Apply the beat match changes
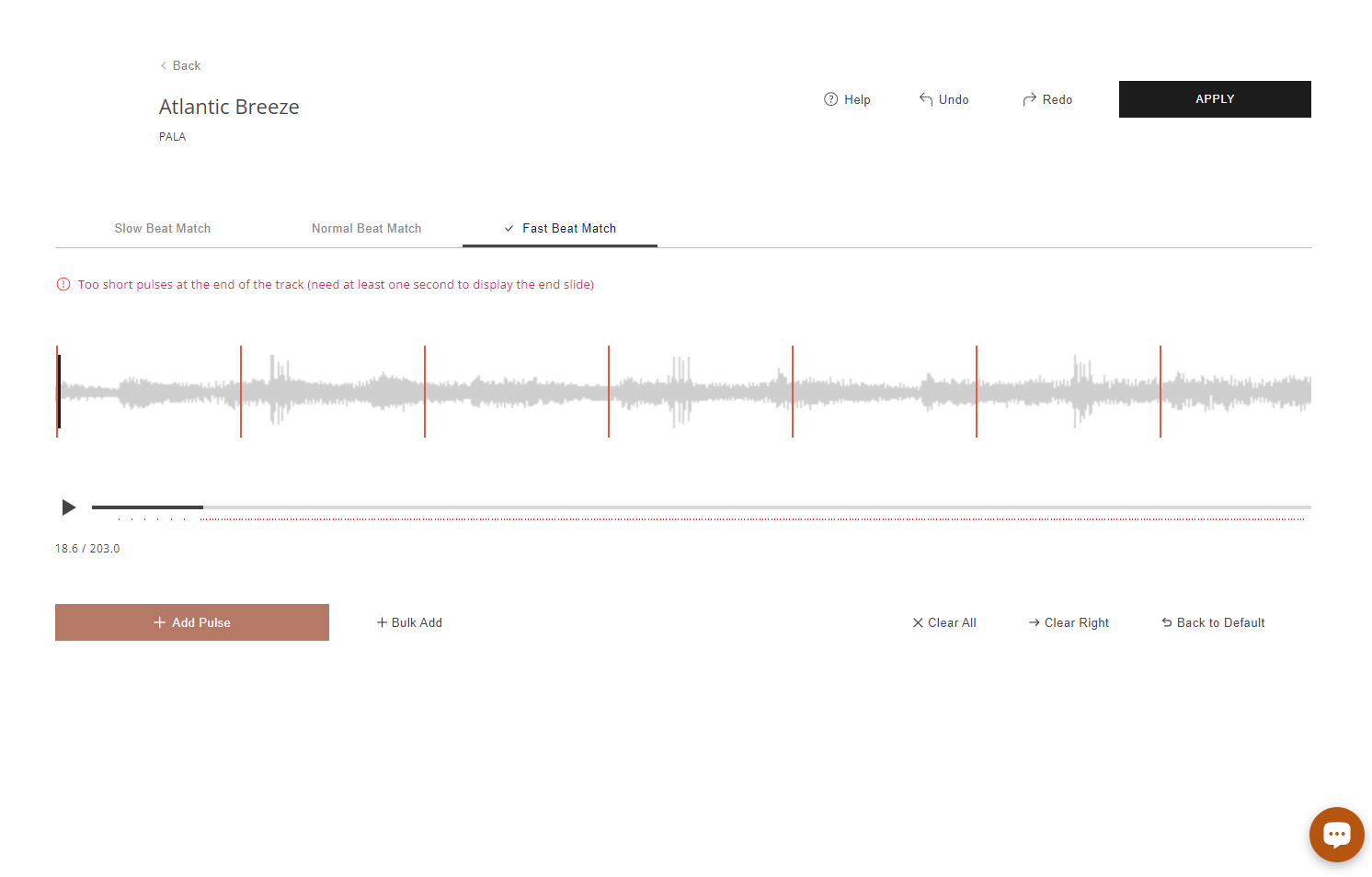Viewport: 1372px width, 877px height. click(x=1215, y=99)
